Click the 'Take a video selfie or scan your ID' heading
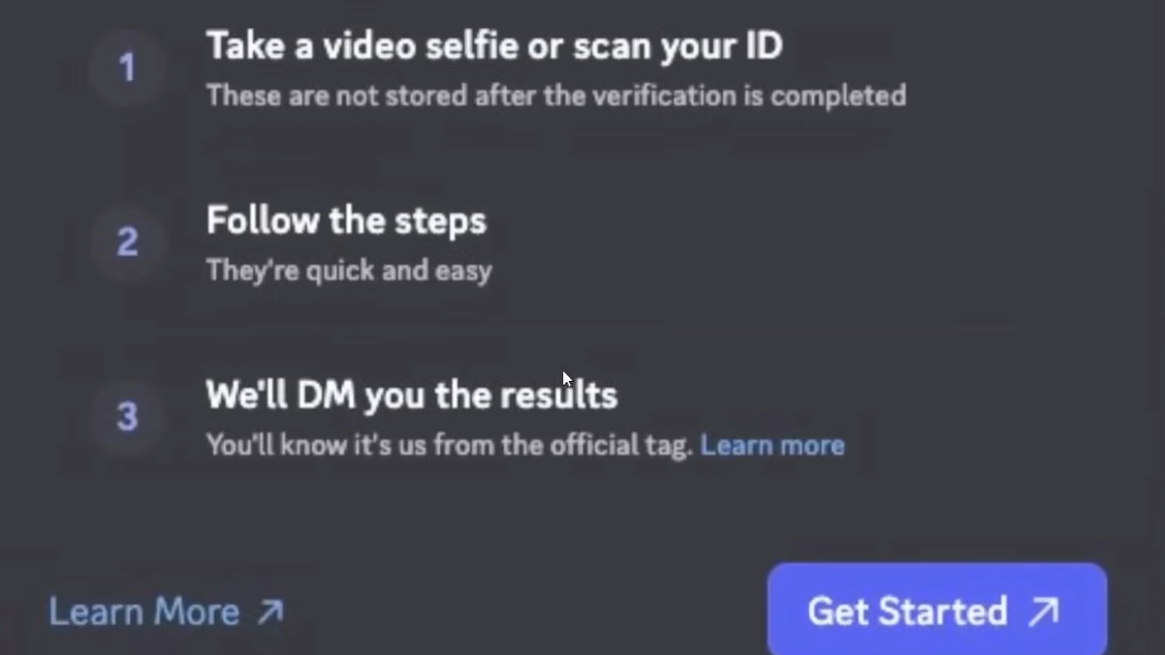 tap(494, 46)
